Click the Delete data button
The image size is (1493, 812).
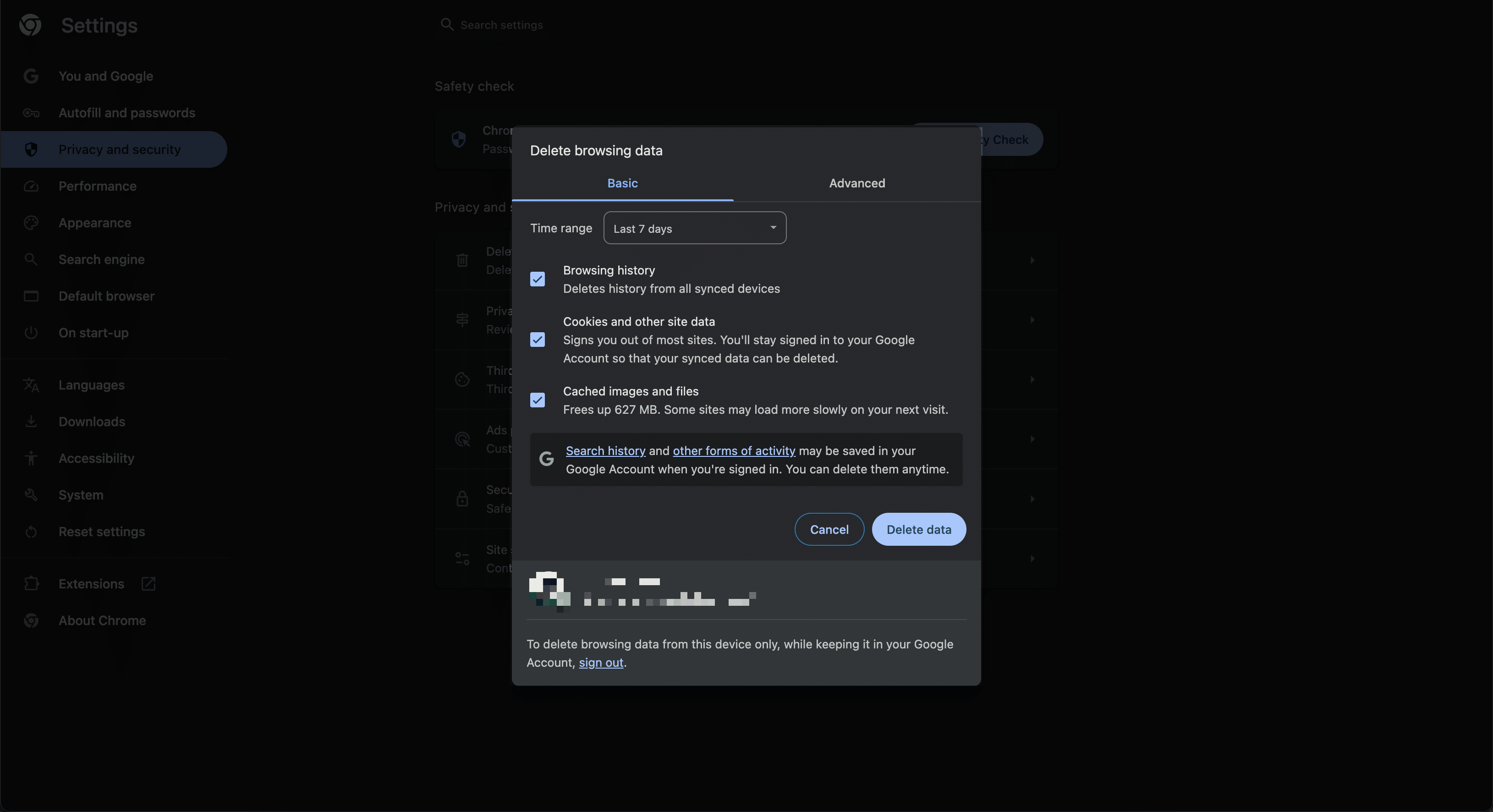tap(919, 529)
